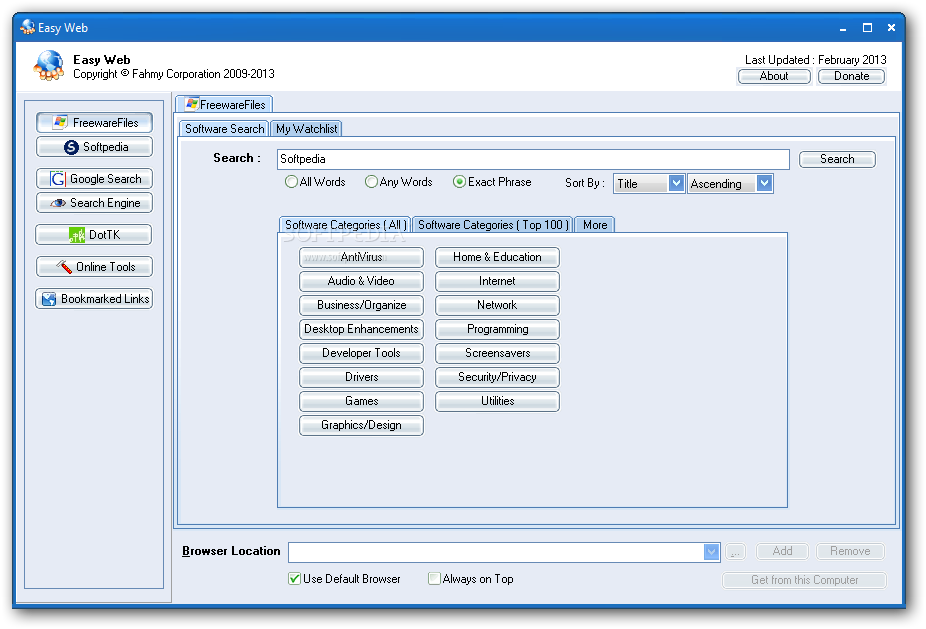Browse the Graphics/Design category
Image resolution: width=926 pixels, height=629 pixels.
click(361, 425)
